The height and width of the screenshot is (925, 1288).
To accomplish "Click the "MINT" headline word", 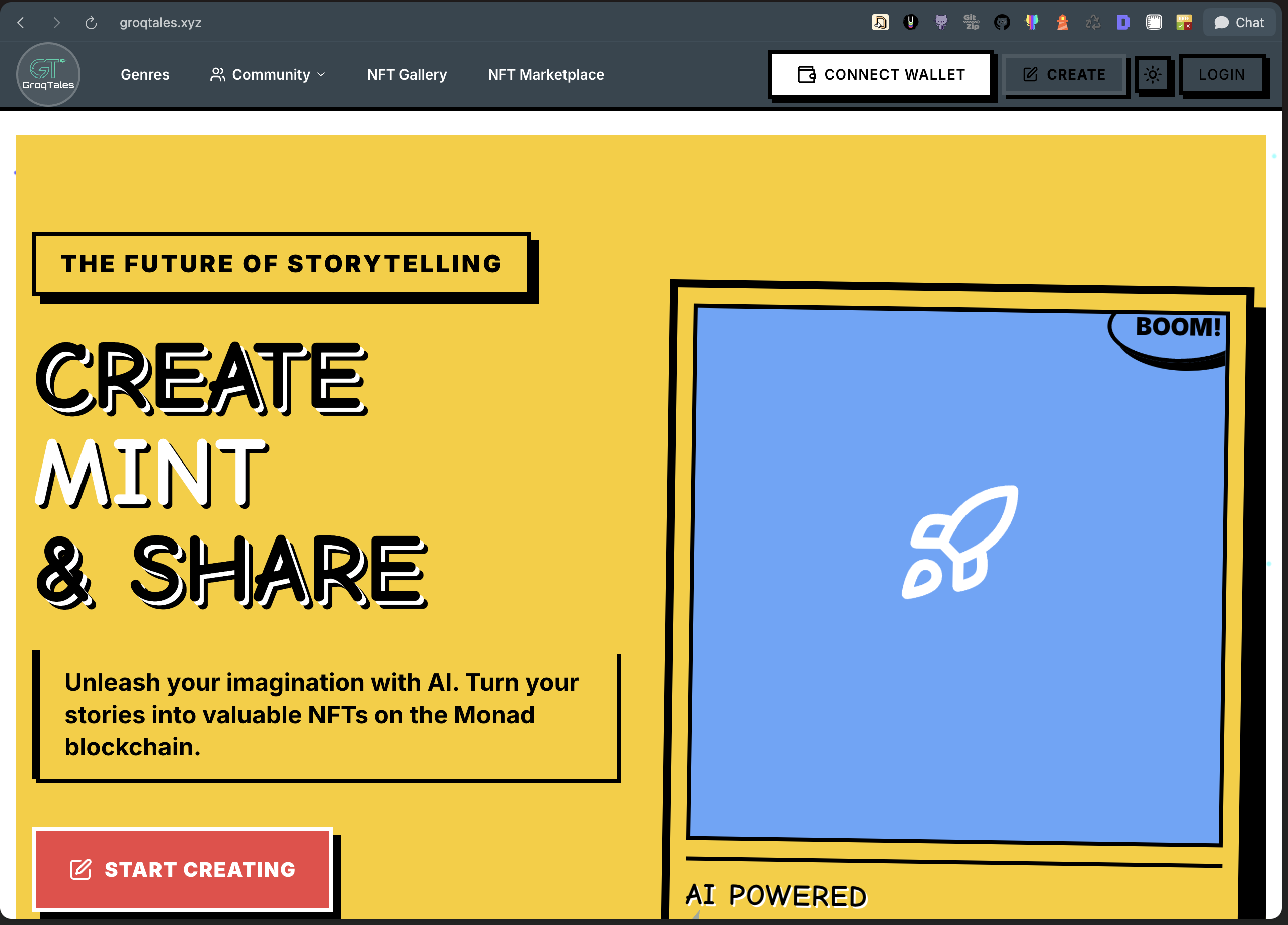I will 152,474.
